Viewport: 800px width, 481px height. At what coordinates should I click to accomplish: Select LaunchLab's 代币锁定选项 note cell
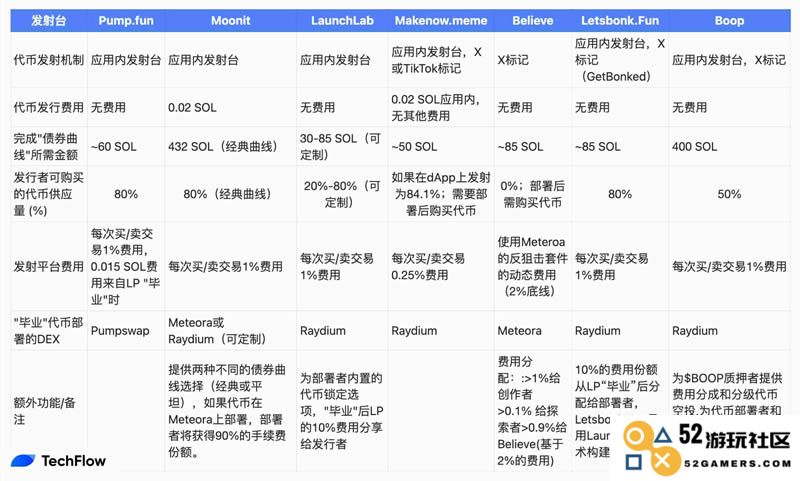point(341,411)
